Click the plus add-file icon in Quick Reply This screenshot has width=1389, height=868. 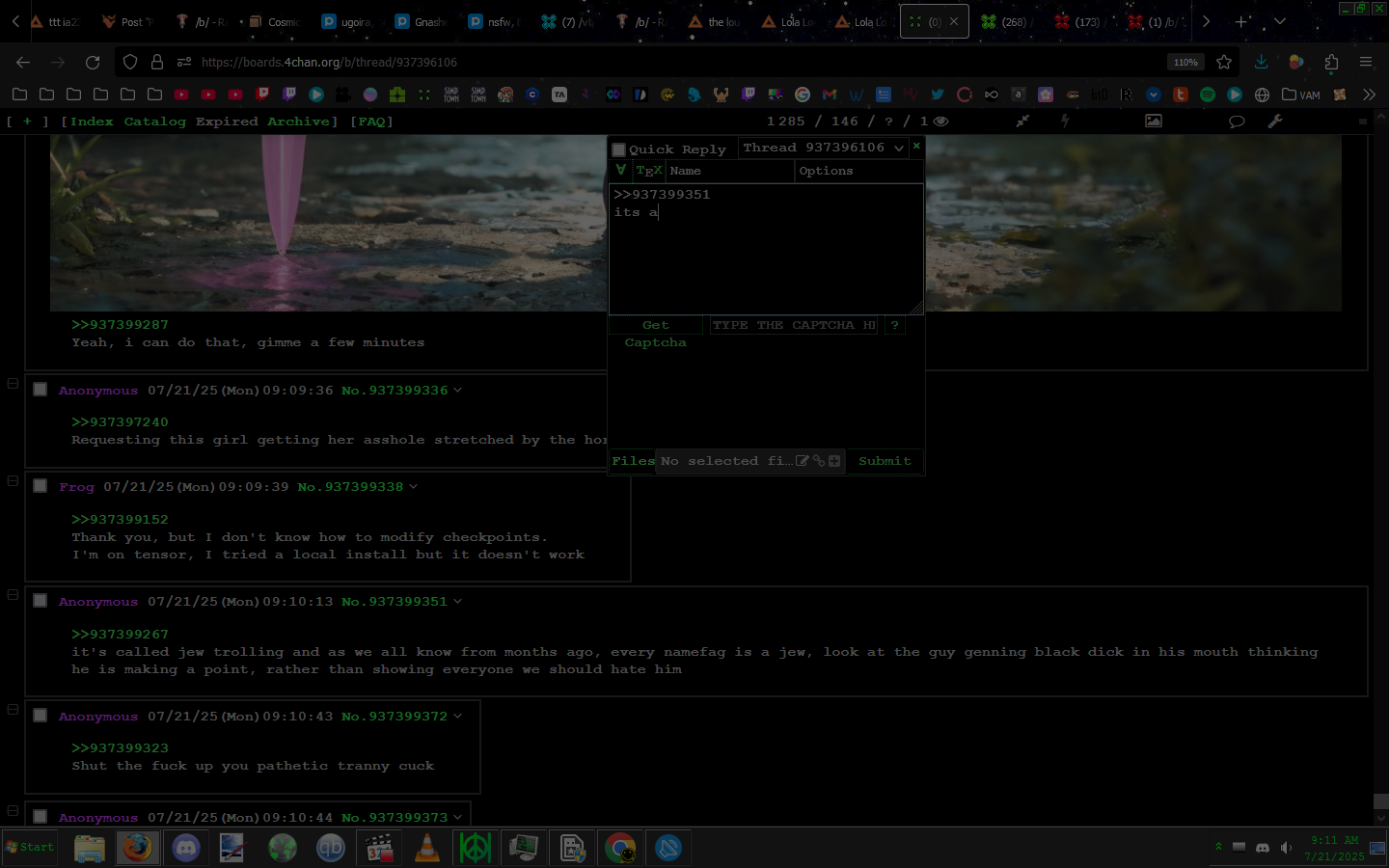(834, 461)
